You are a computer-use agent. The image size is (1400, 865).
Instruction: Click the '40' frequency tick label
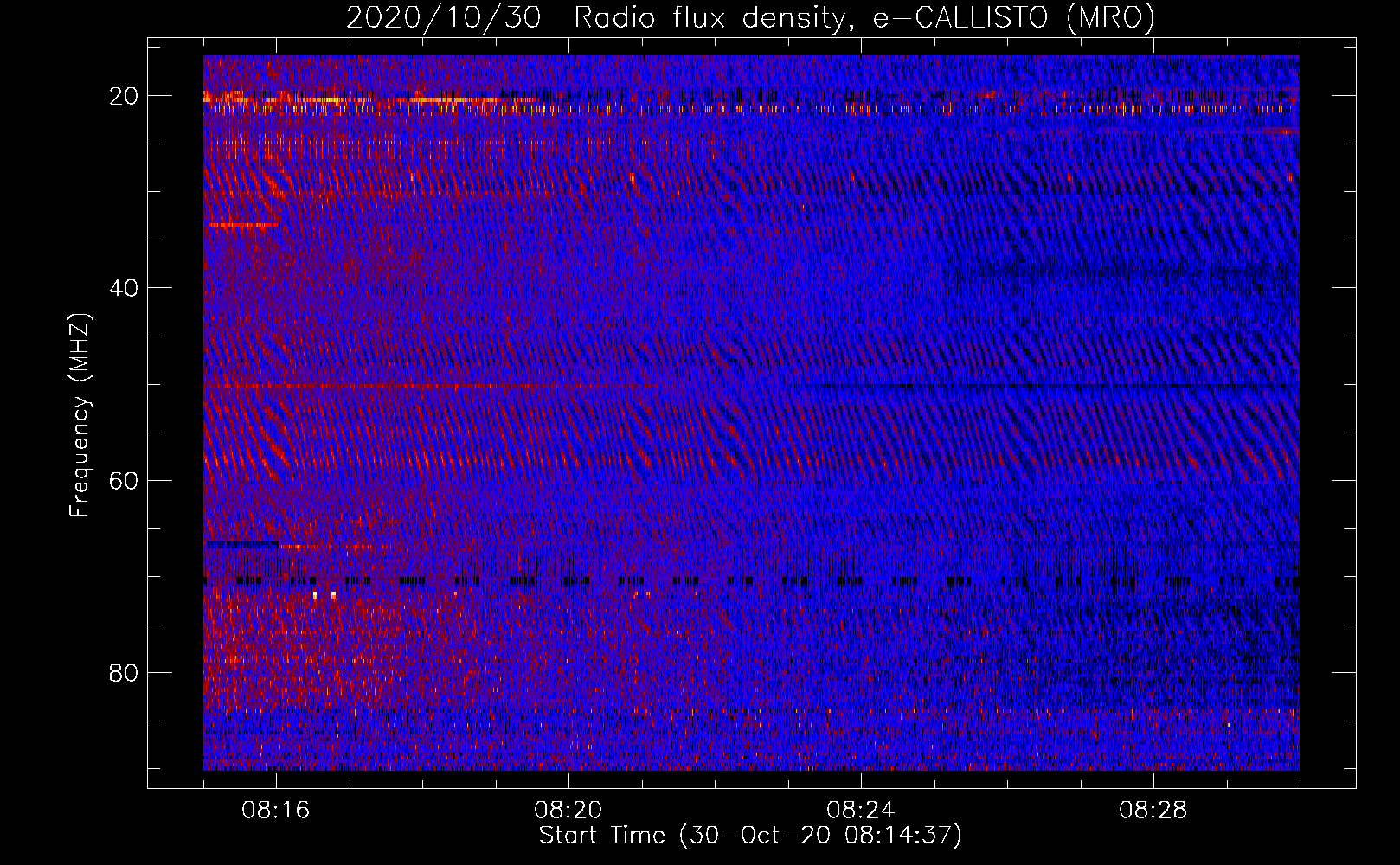point(124,288)
